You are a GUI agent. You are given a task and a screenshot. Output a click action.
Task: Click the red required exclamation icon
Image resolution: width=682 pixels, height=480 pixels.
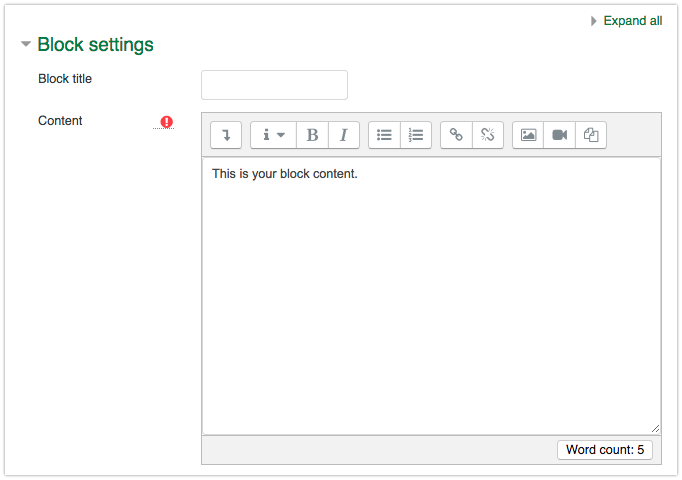pyautogui.click(x=166, y=122)
